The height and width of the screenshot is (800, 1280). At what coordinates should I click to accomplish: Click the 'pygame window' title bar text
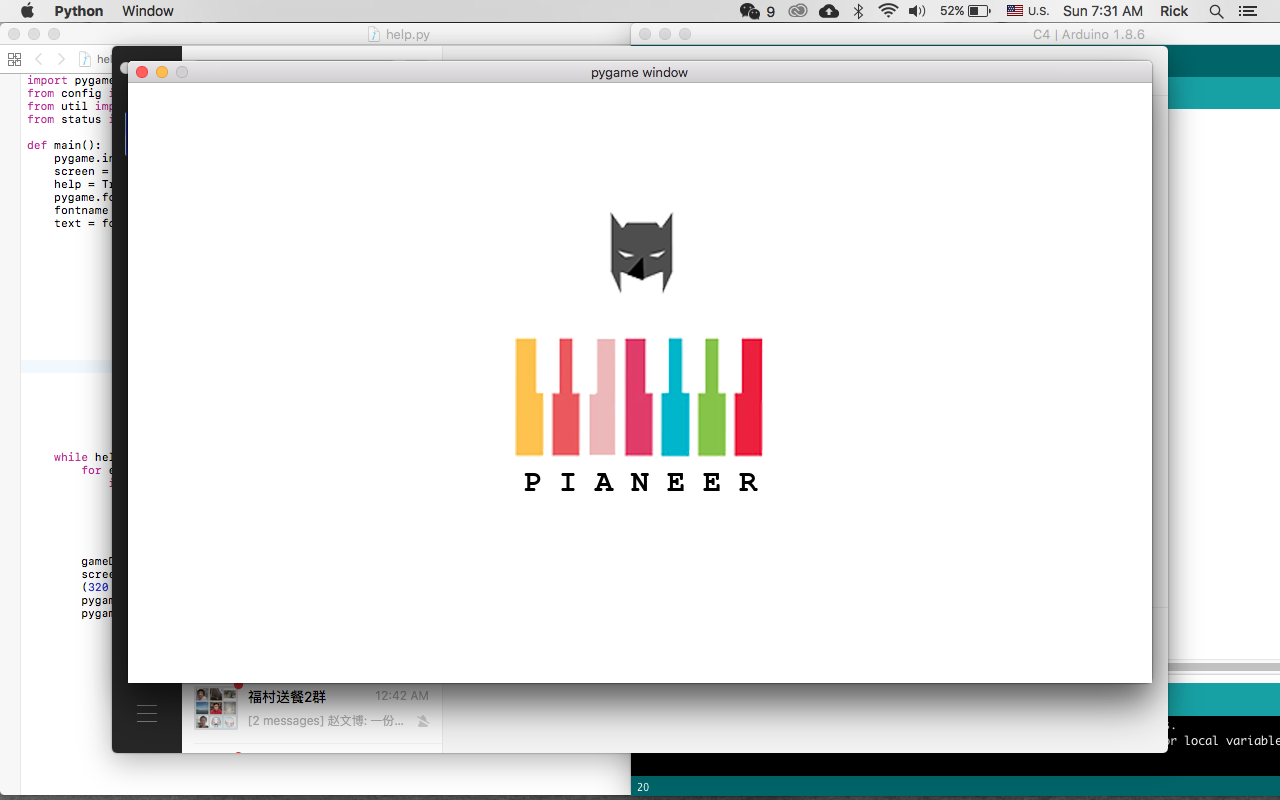pyautogui.click(x=639, y=72)
